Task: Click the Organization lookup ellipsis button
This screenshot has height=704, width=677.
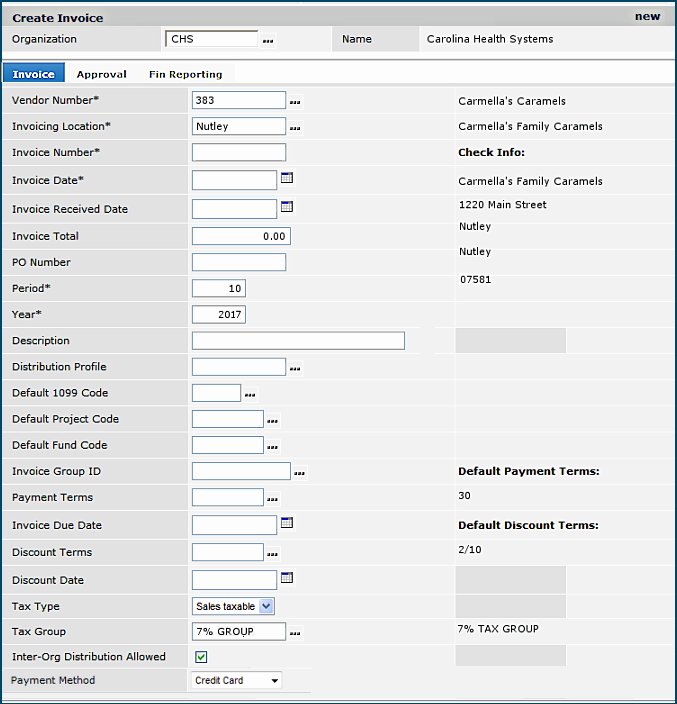Action: (267, 41)
